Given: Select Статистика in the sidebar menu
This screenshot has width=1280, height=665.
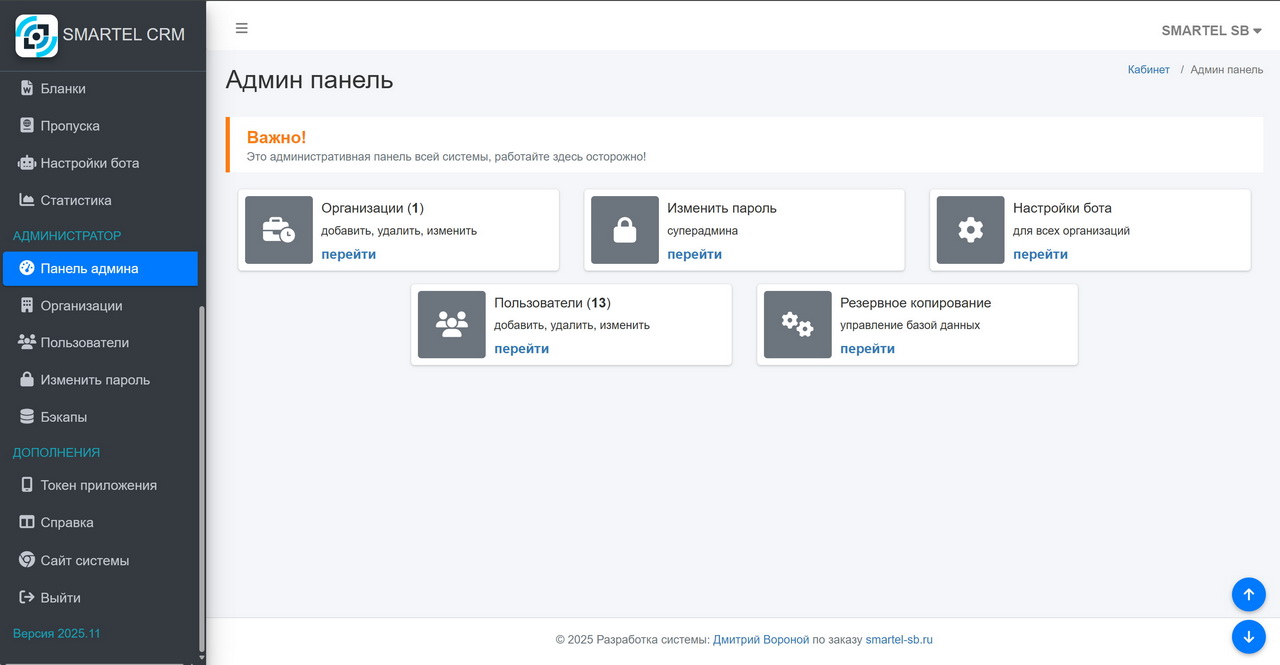Looking at the screenshot, I should click(x=75, y=200).
